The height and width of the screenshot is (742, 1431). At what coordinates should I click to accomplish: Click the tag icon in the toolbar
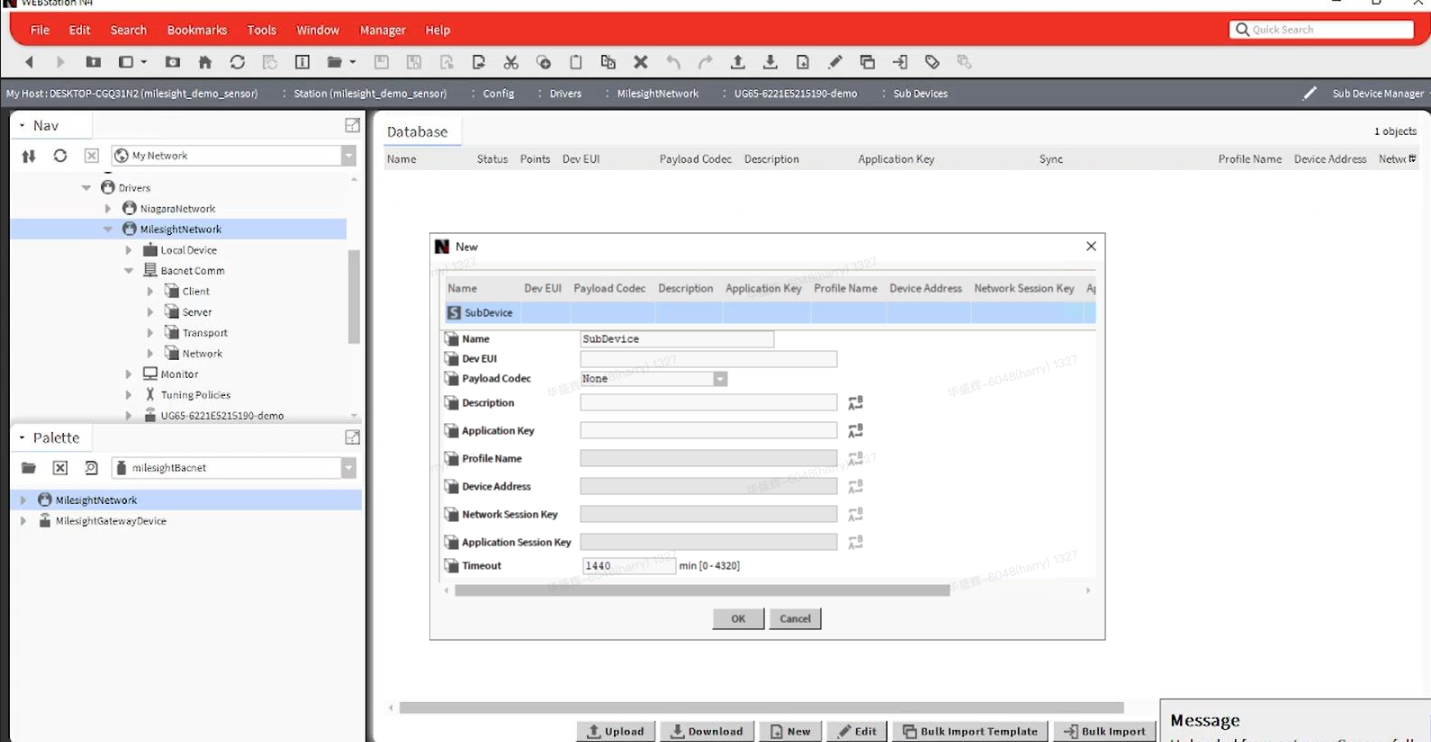932,62
